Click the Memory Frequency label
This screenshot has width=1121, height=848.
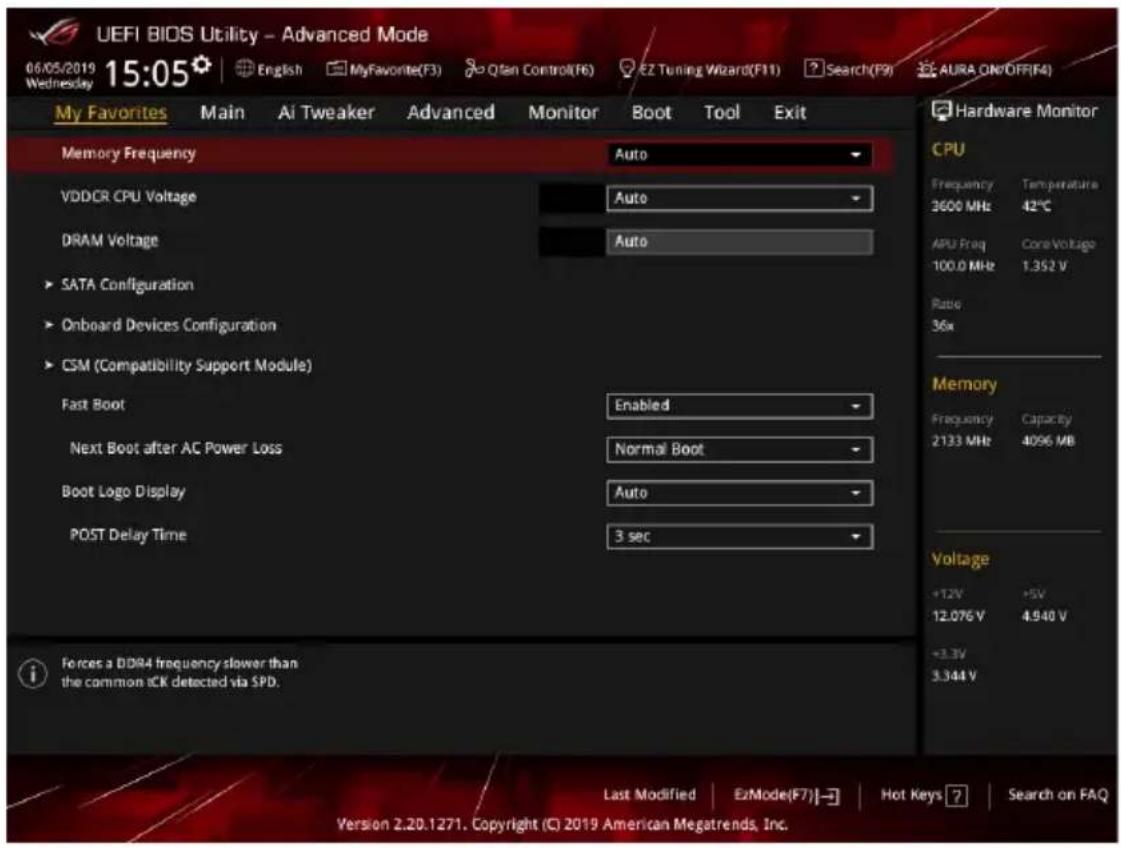128,153
